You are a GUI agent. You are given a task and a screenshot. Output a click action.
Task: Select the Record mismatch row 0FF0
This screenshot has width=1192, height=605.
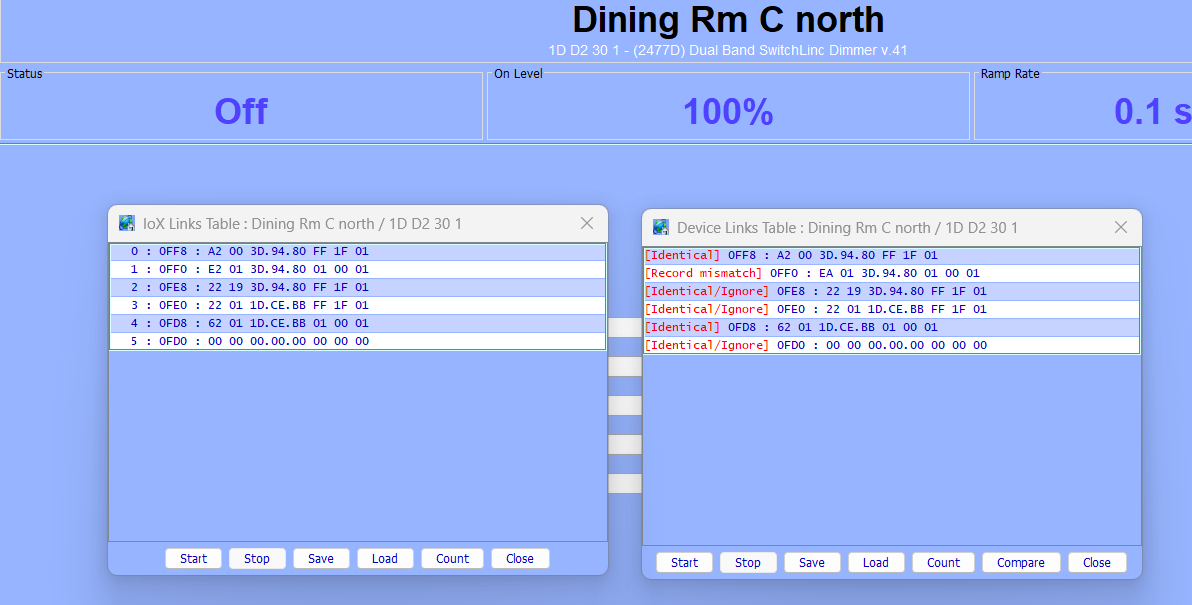tap(891, 273)
